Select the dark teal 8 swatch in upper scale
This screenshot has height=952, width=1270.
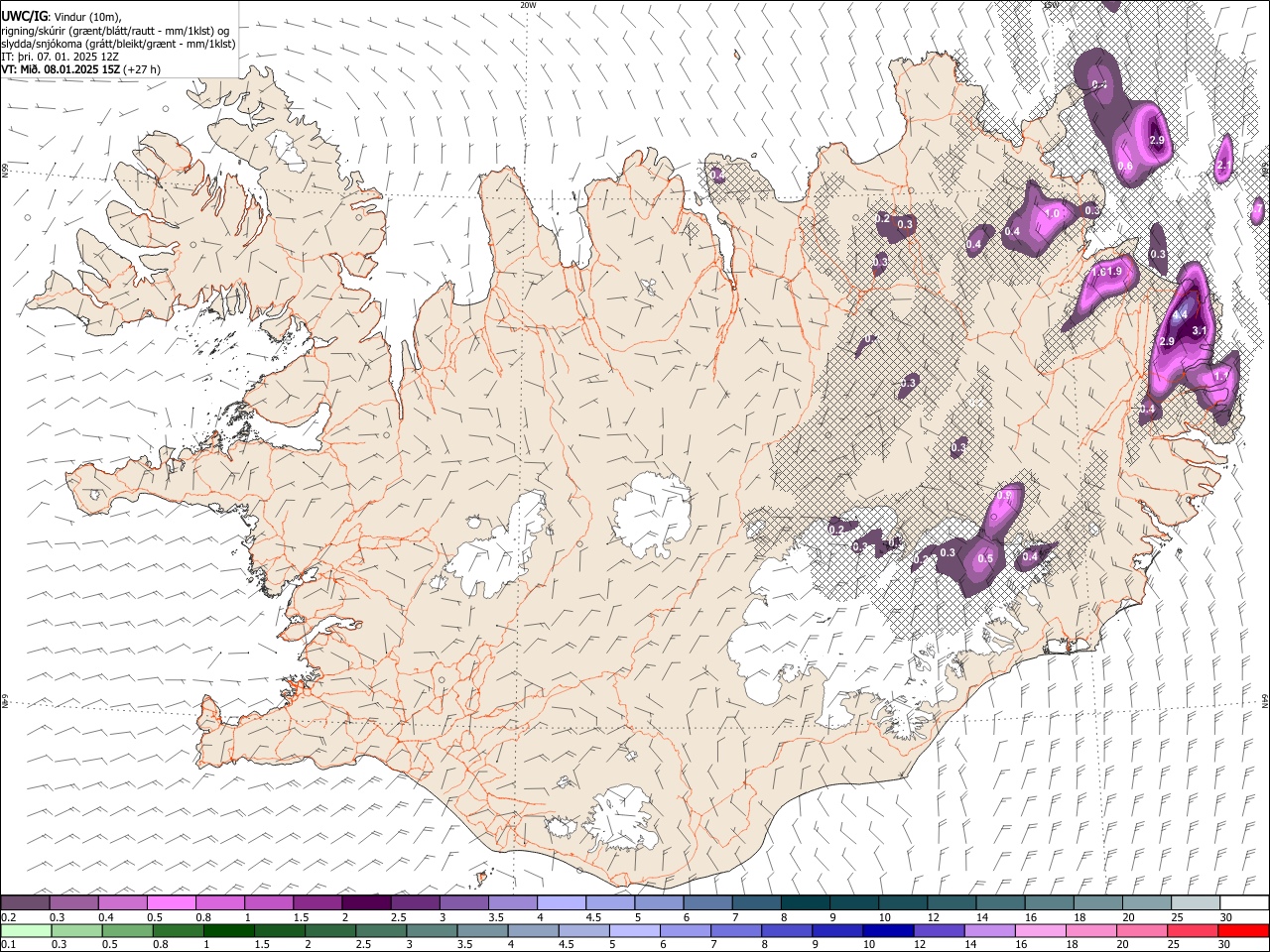pos(806,902)
